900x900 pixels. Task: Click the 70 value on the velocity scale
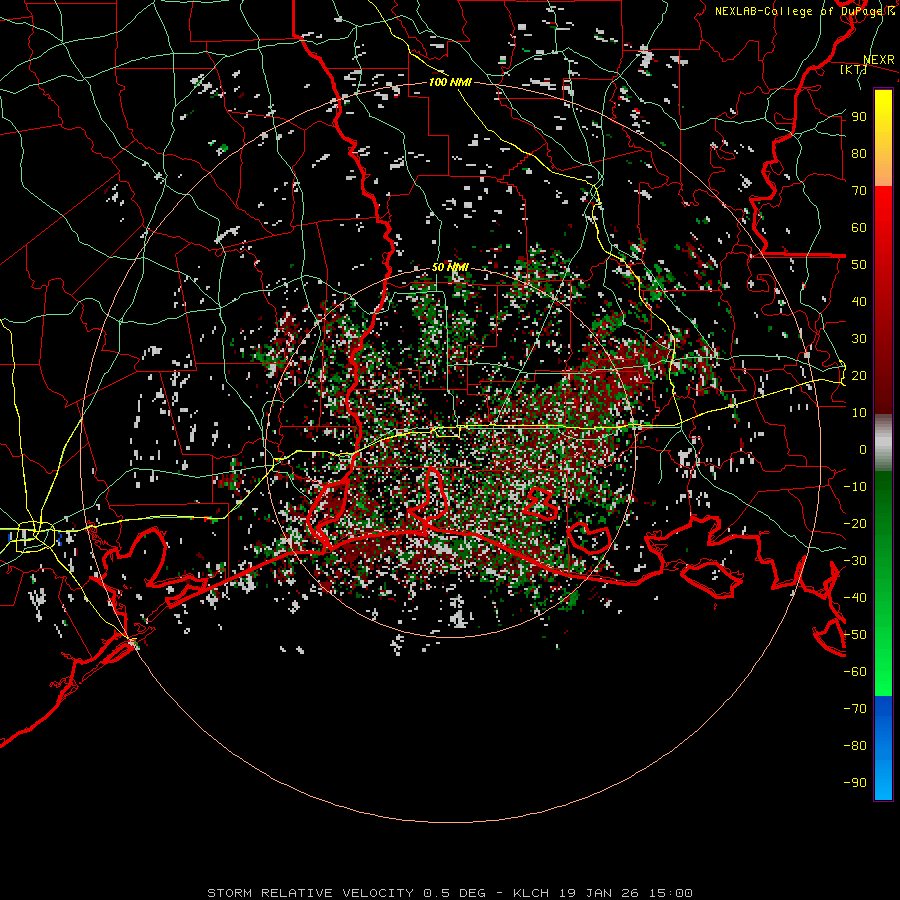pos(859,191)
